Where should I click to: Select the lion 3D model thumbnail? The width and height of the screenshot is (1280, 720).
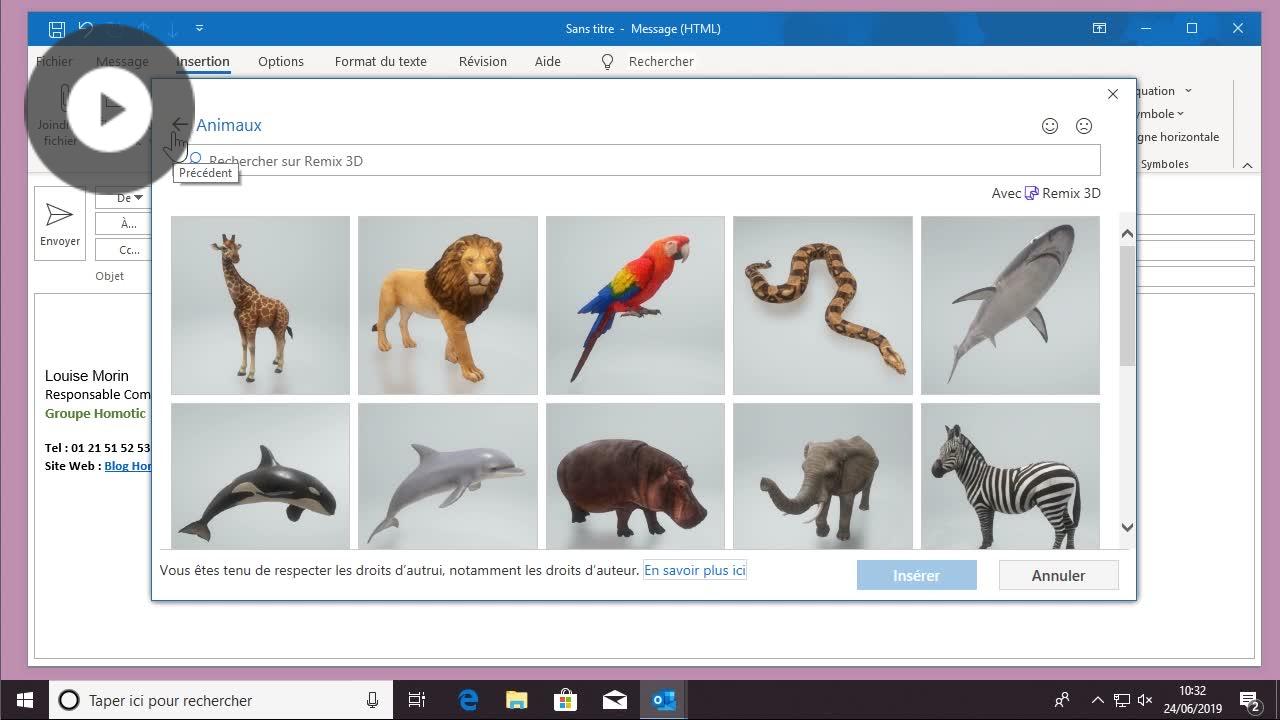point(447,305)
